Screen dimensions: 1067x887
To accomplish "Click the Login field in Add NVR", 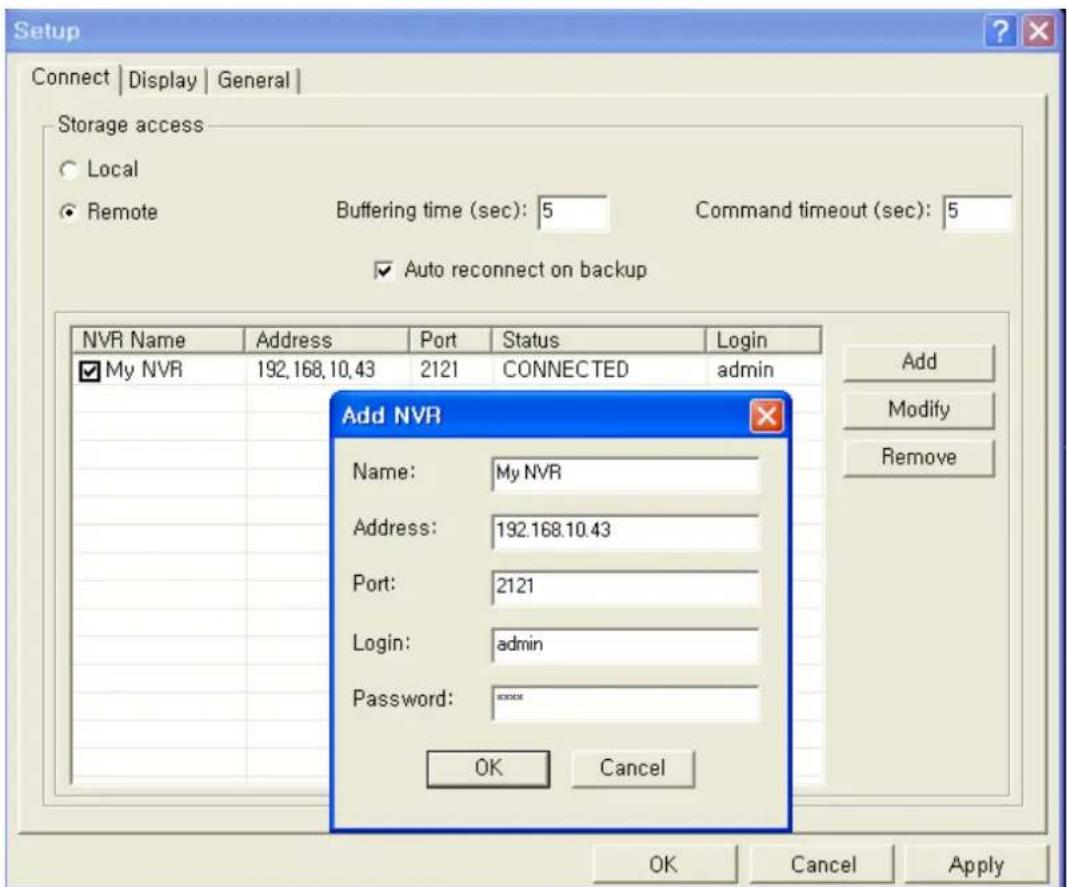I will 625,644.
